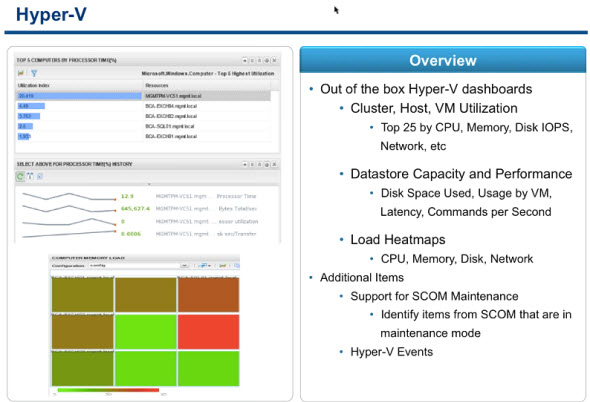Click the bright green cell left of red cell

pyautogui.click(x=146, y=332)
